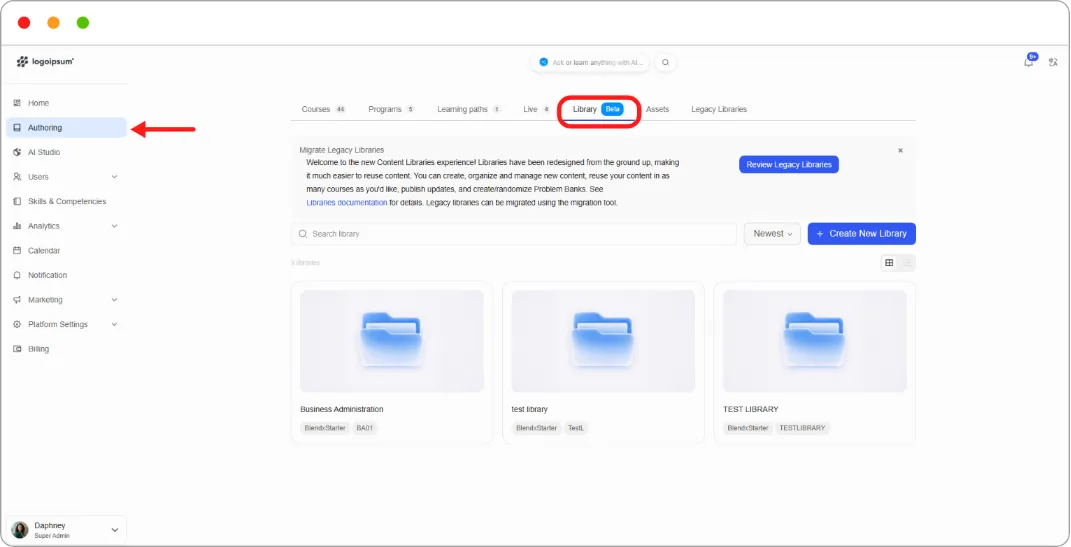Click the Marketing megaphone icon

[17, 300]
